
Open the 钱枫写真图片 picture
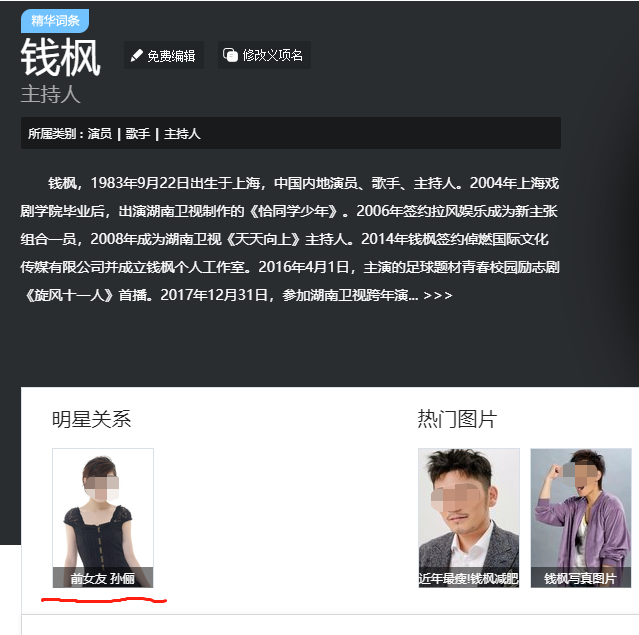581,518
